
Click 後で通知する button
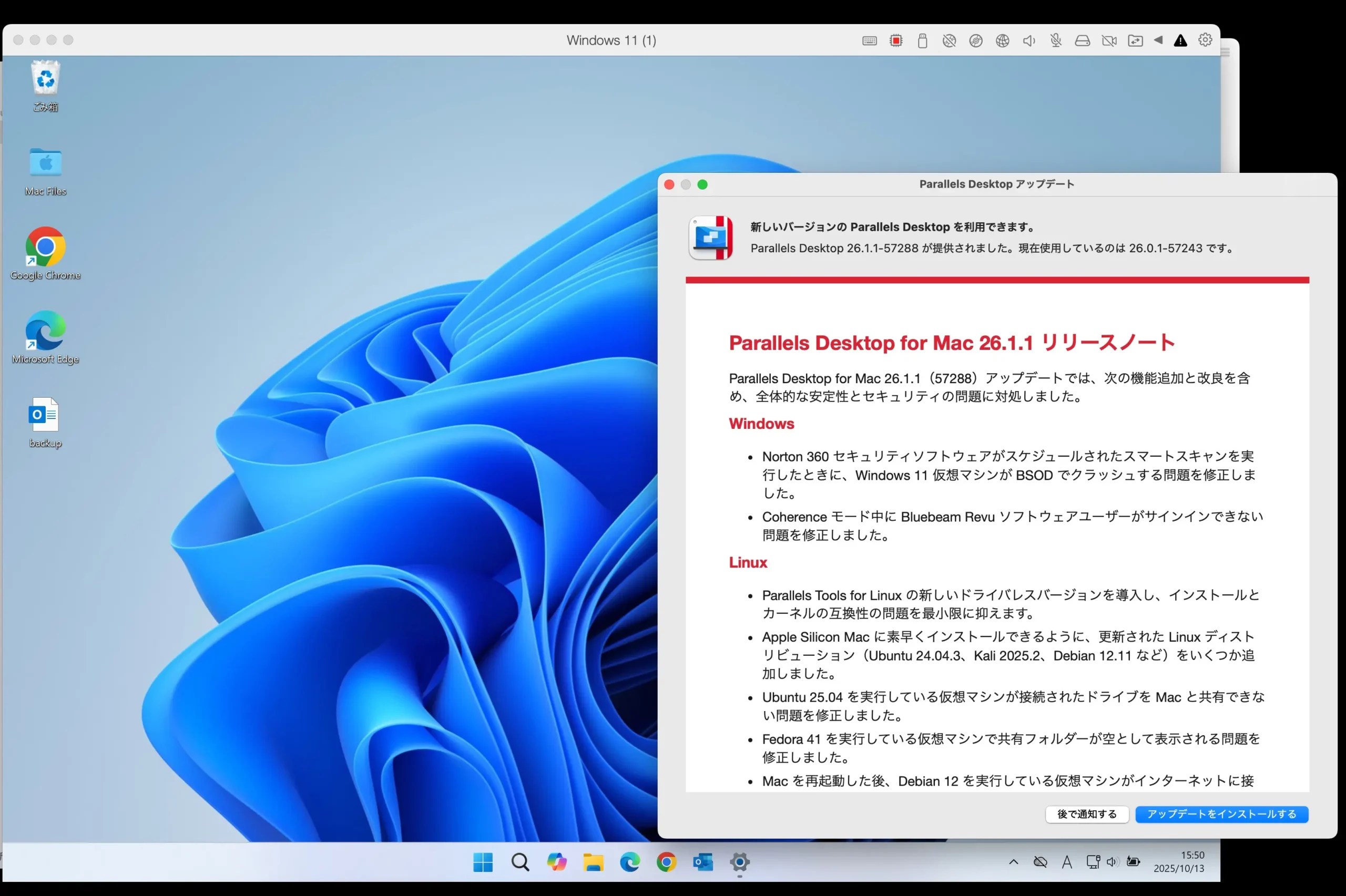click(1086, 813)
